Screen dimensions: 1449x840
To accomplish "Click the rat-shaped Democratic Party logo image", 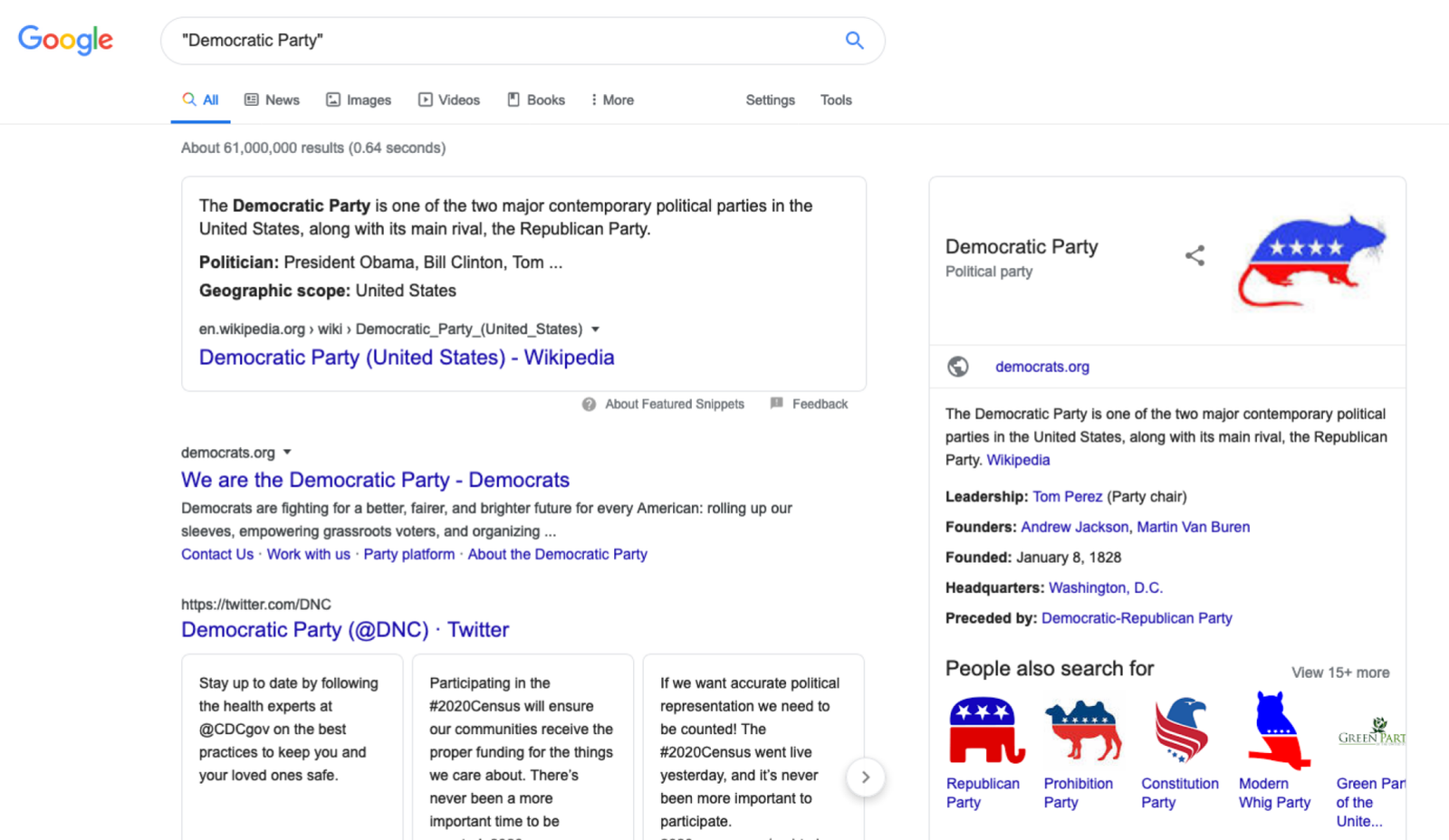I will 1311,261.
